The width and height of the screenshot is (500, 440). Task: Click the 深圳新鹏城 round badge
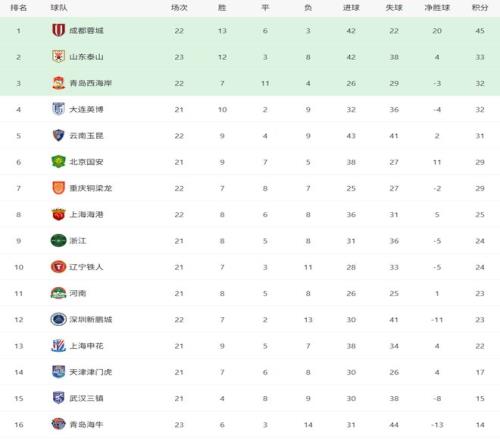click(58, 319)
